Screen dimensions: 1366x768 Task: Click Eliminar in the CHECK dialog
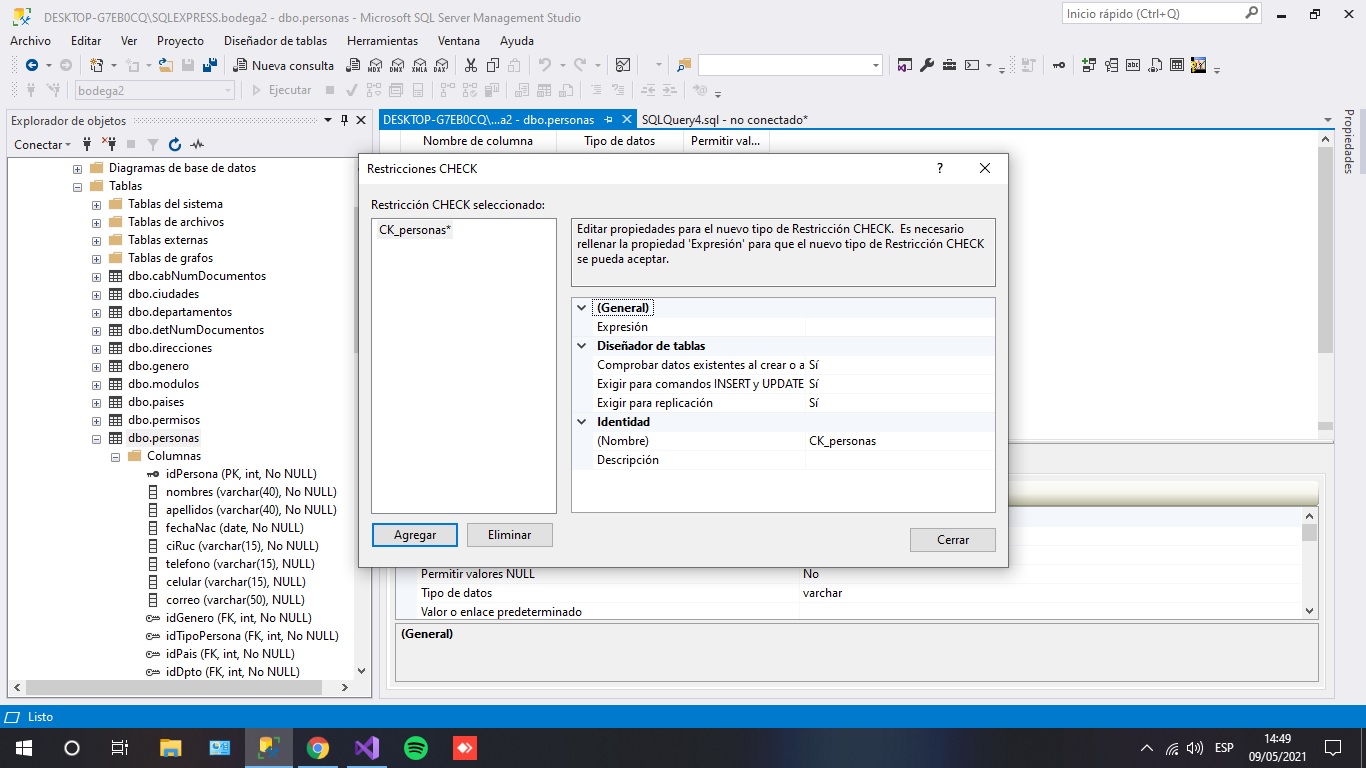tap(510, 535)
